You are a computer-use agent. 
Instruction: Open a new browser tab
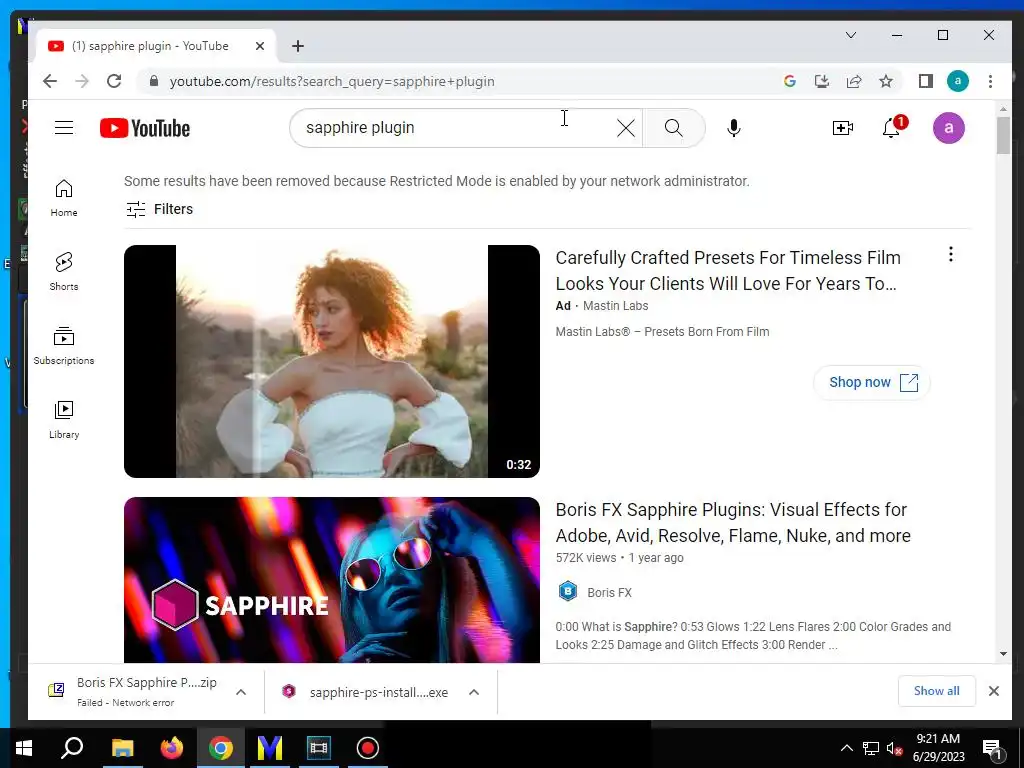[298, 46]
